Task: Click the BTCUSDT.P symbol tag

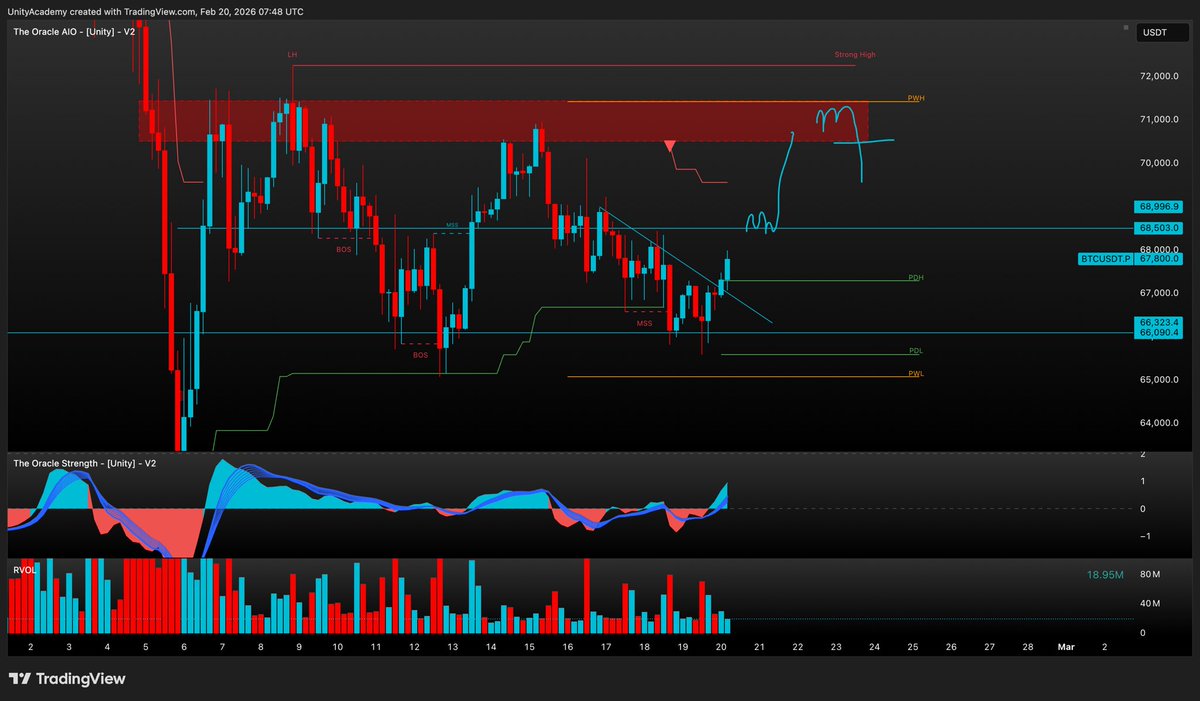Action: pyautogui.click(x=1105, y=258)
